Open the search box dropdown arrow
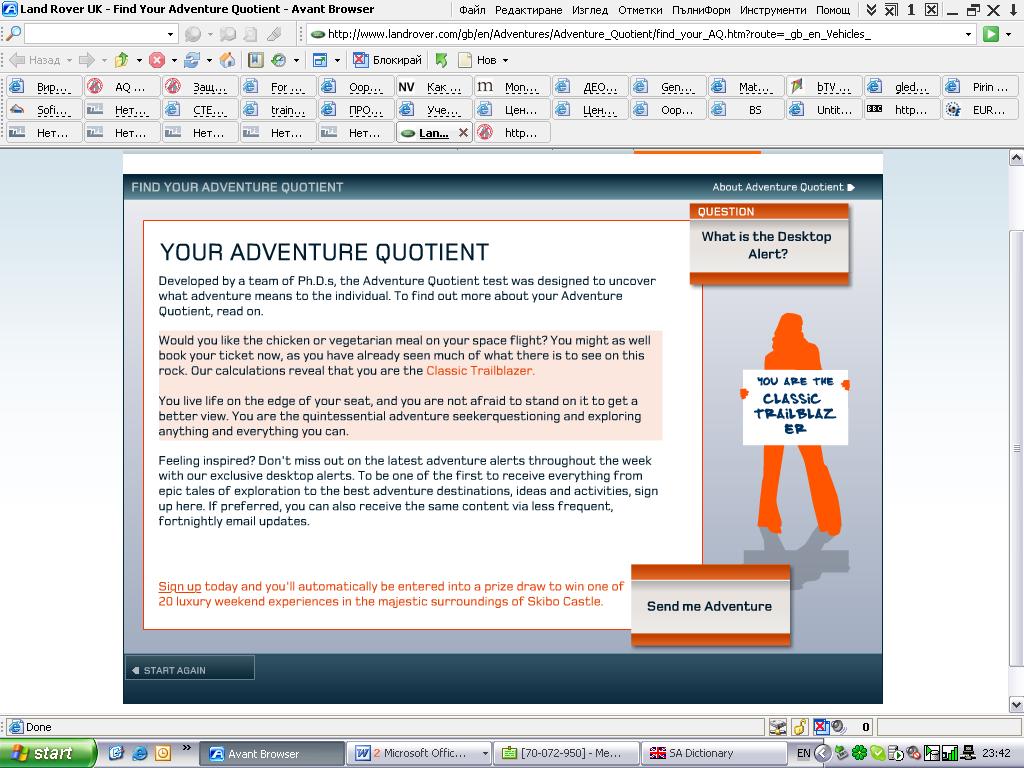This screenshot has height=768, width=1024. pos(170,34)
